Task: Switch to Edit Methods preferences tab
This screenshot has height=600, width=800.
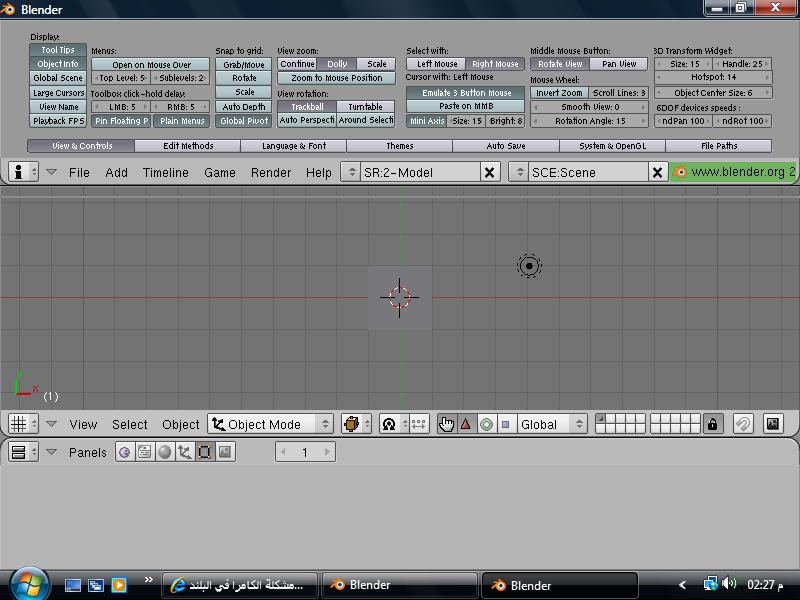Action: [x=188, y=146]
